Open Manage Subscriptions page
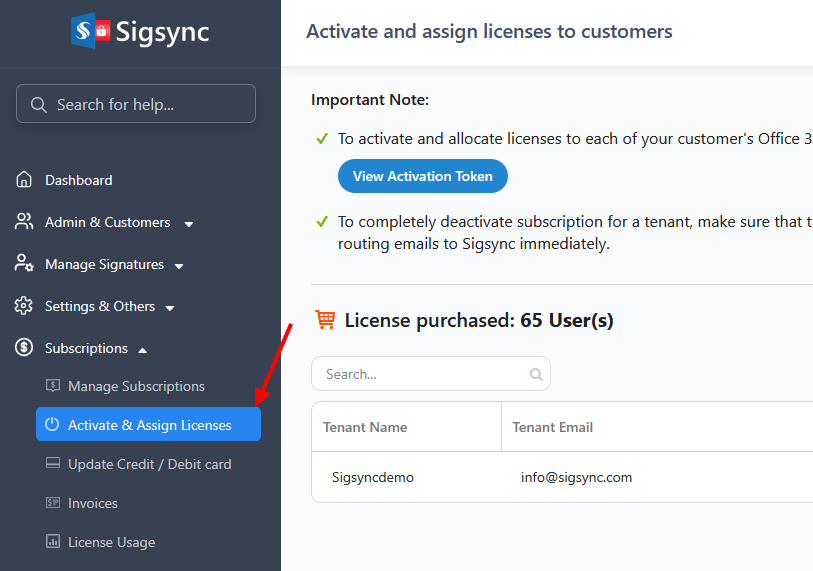 coord(136,386)
